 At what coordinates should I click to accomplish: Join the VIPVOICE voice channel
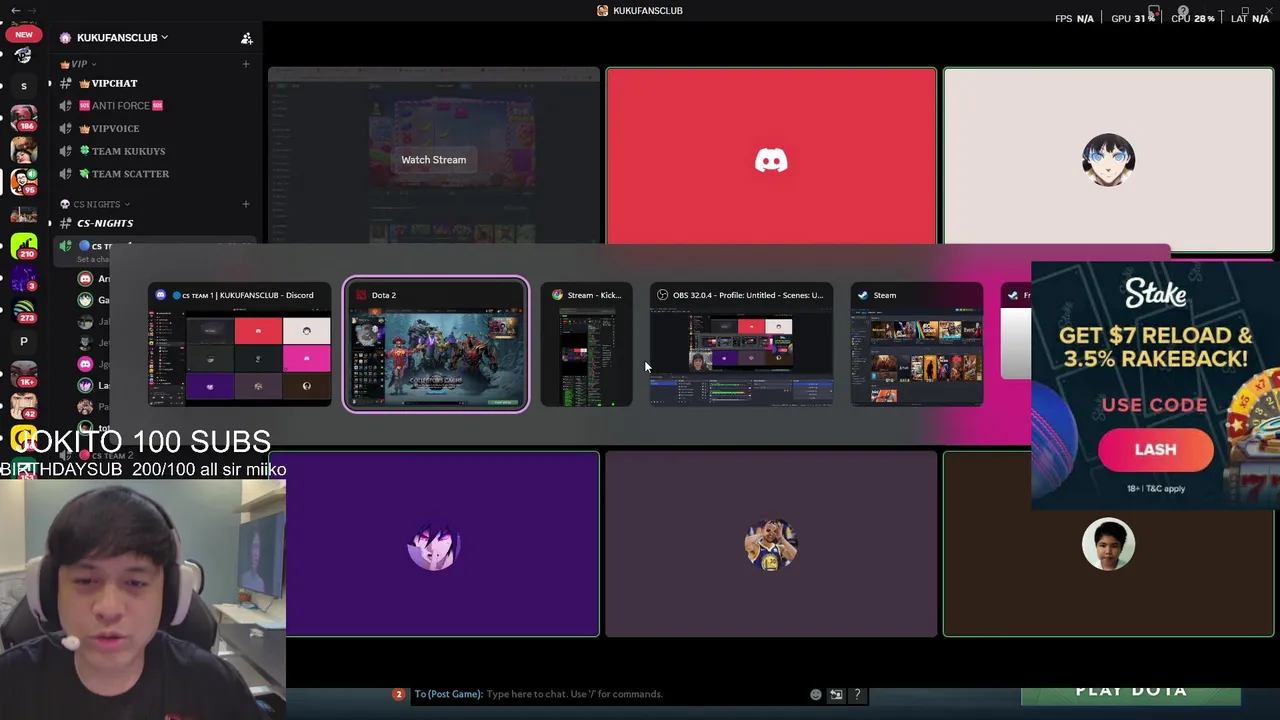[x=115, y=128]
